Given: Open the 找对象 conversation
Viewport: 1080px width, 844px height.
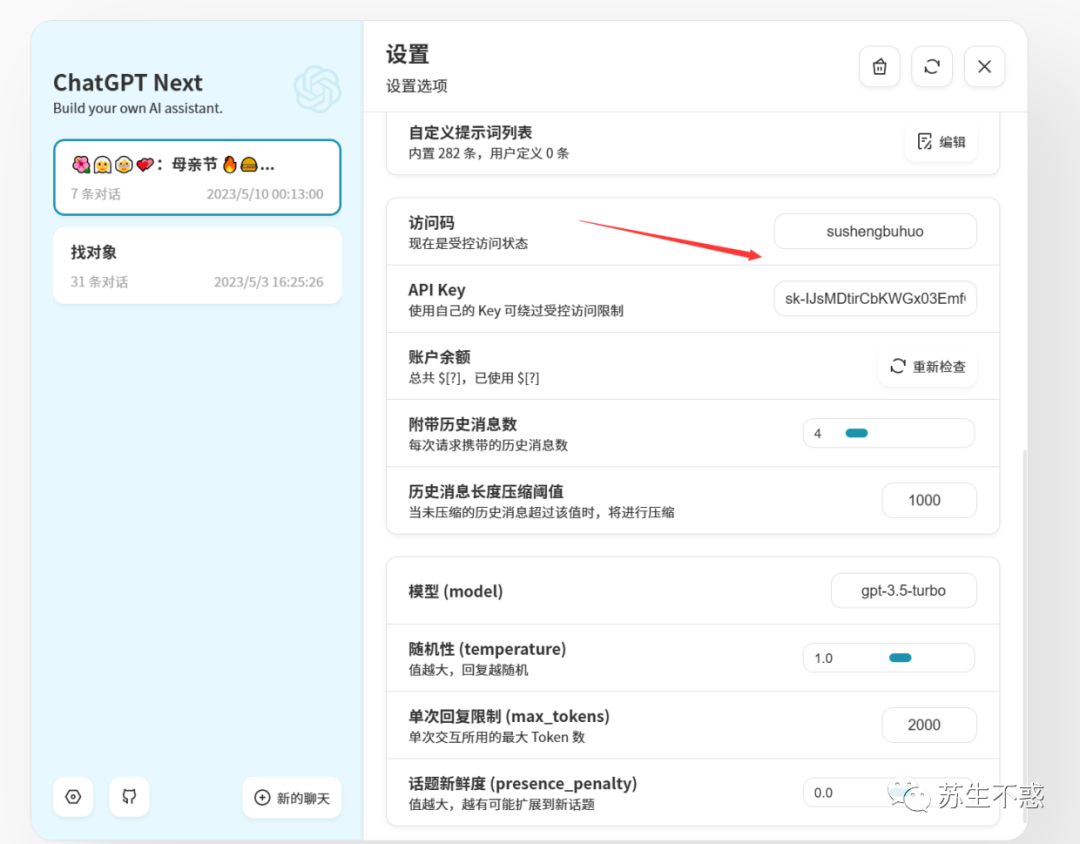Looking at the screenshot, I should tap(197, 265).
